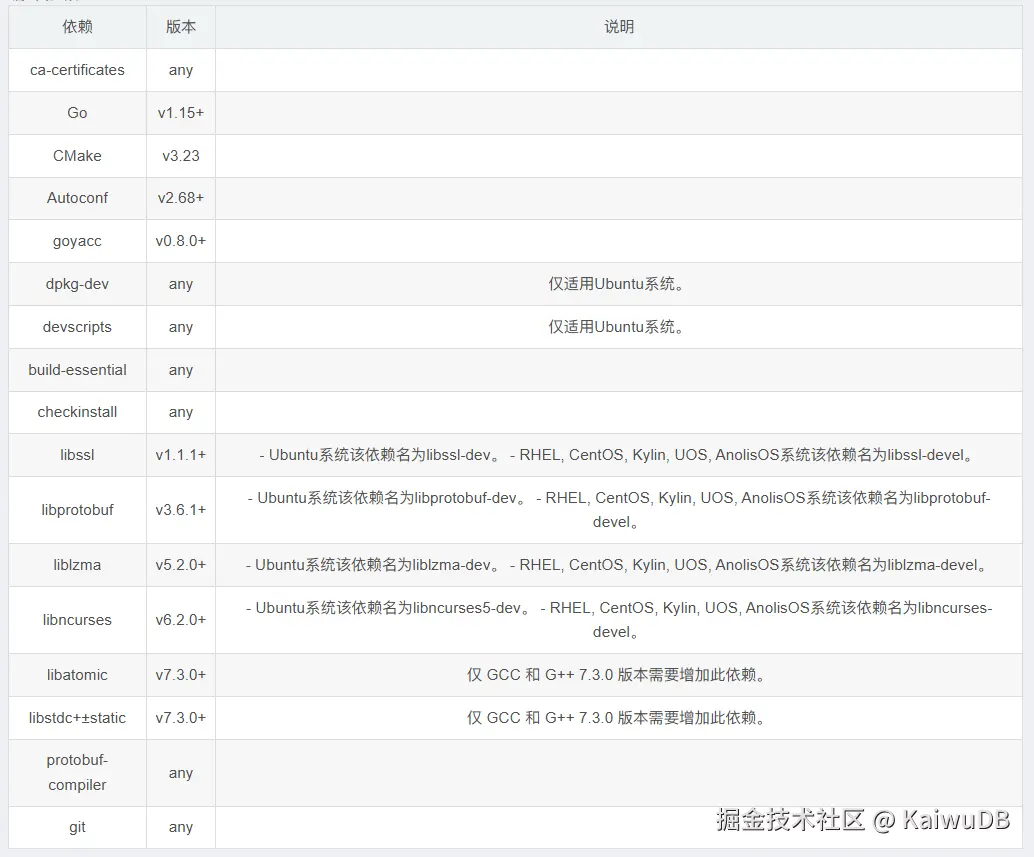Click the 依赖 column header
The image size is (1034, 857).
click(77, 27)
